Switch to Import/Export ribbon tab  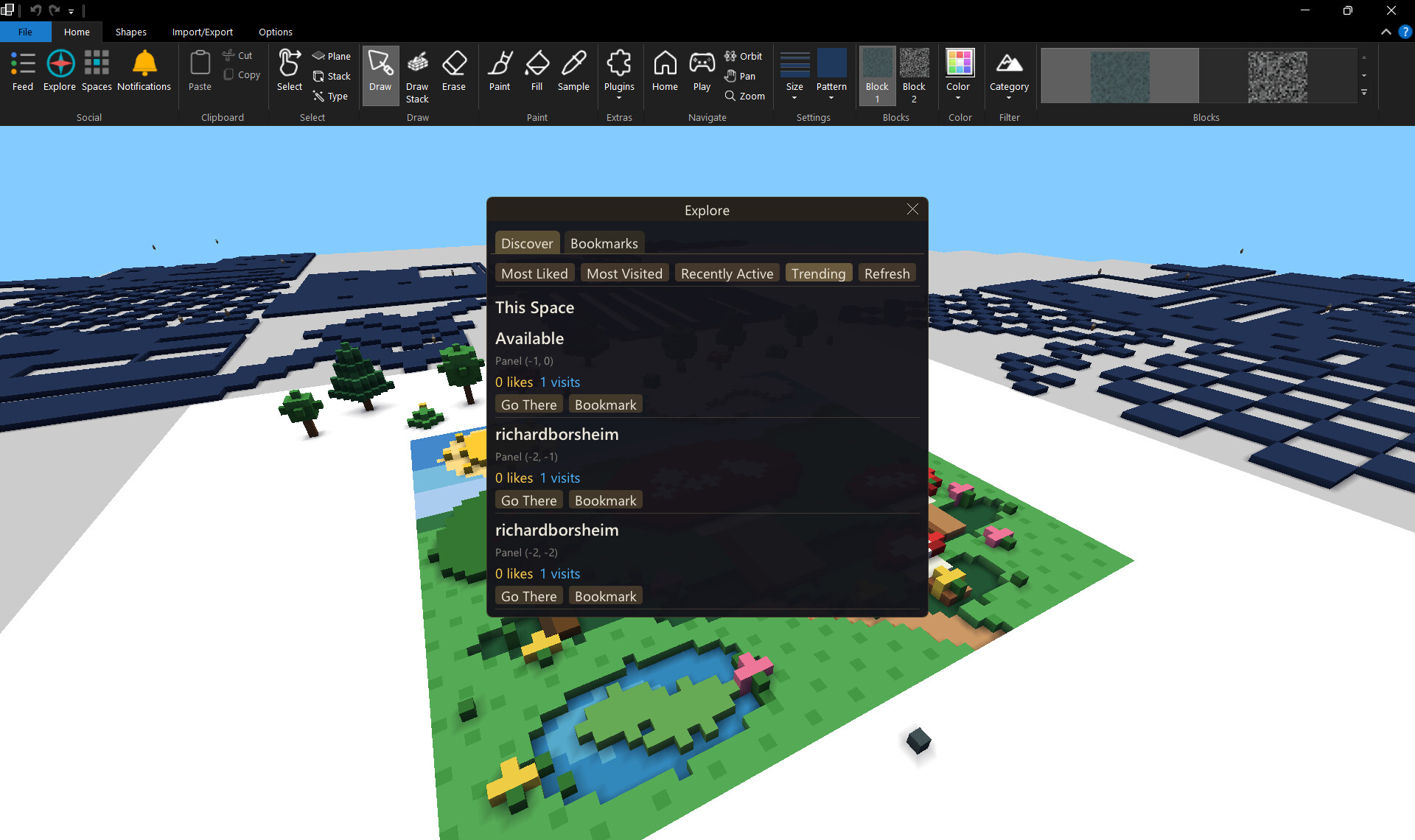(202, 32)
